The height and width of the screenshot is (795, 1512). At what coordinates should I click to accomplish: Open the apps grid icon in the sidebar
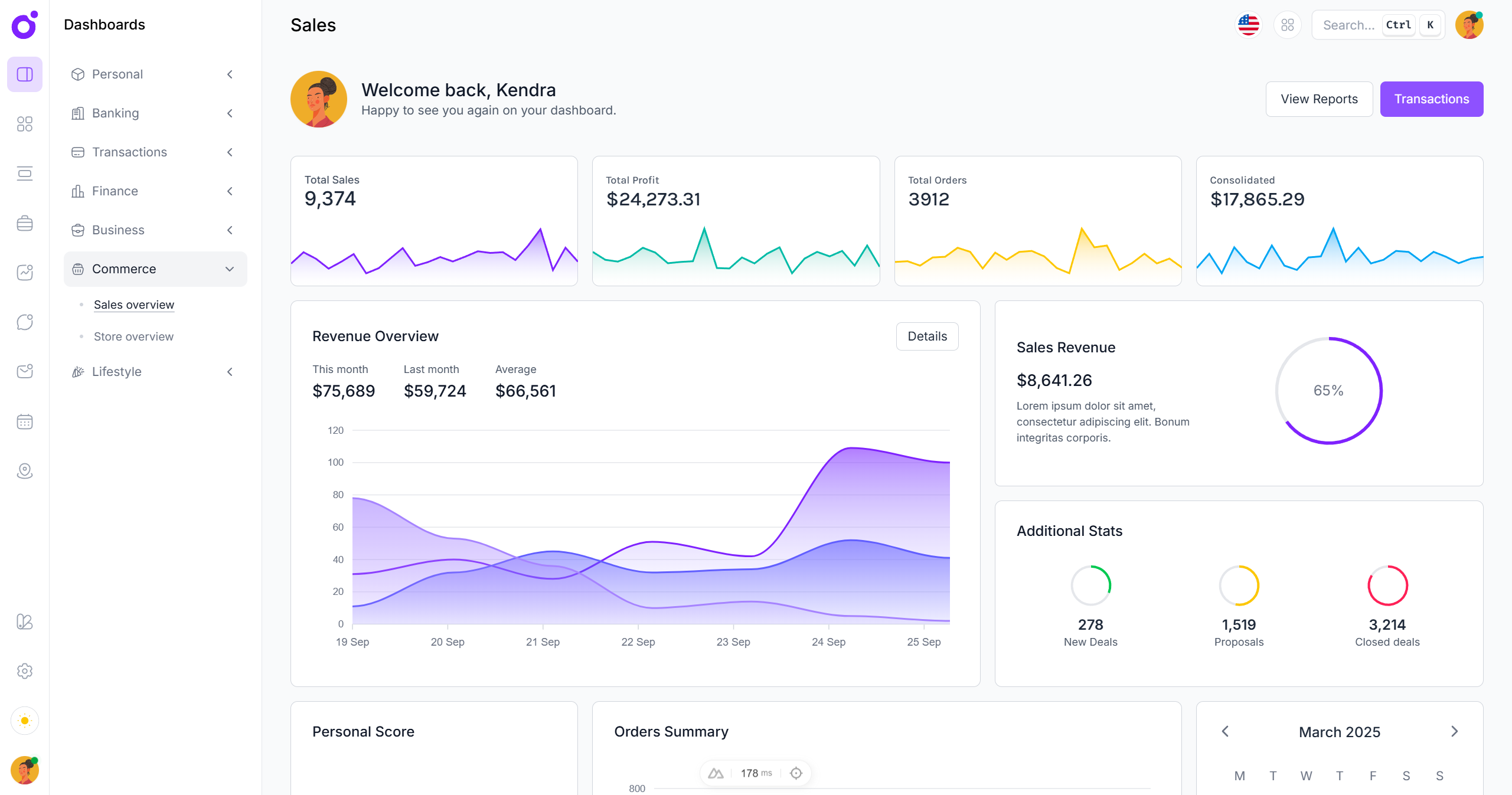(24, 124)
